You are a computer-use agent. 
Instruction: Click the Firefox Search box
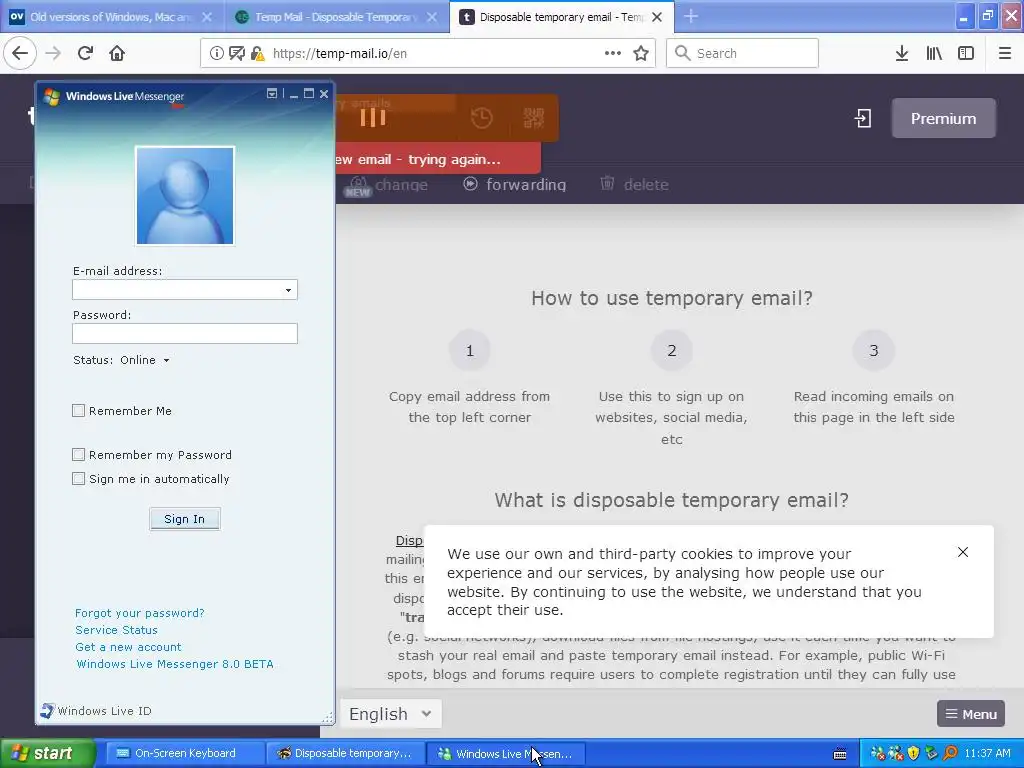(x=743, y=53)
